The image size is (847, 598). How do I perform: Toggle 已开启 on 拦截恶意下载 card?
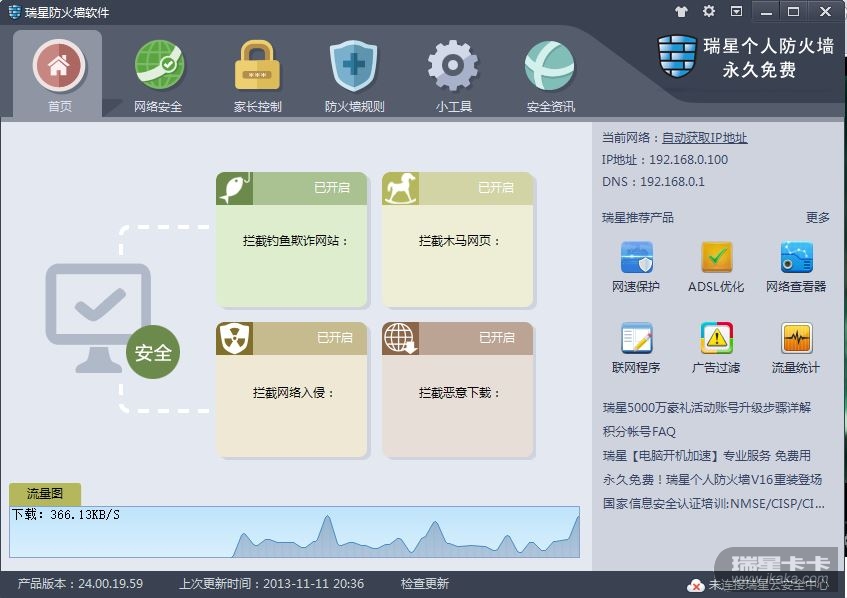(x=497, y=338)
